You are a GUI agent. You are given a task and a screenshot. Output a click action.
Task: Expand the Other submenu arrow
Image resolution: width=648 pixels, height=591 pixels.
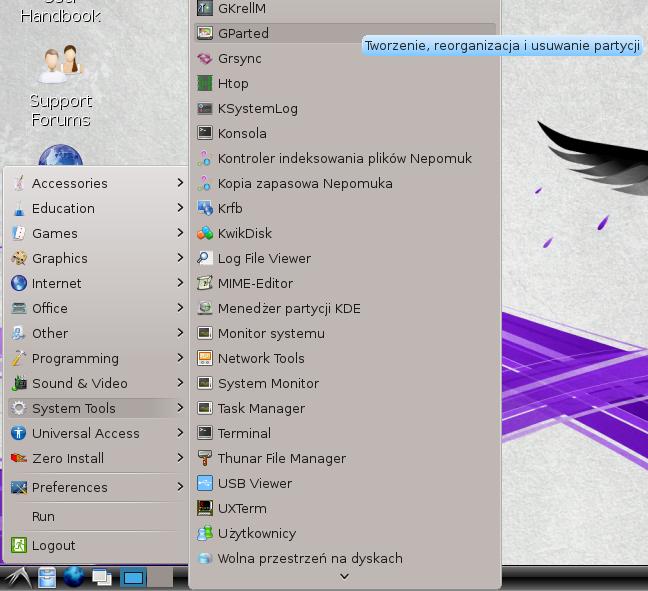pyautogui.click(x=180, y=333)
